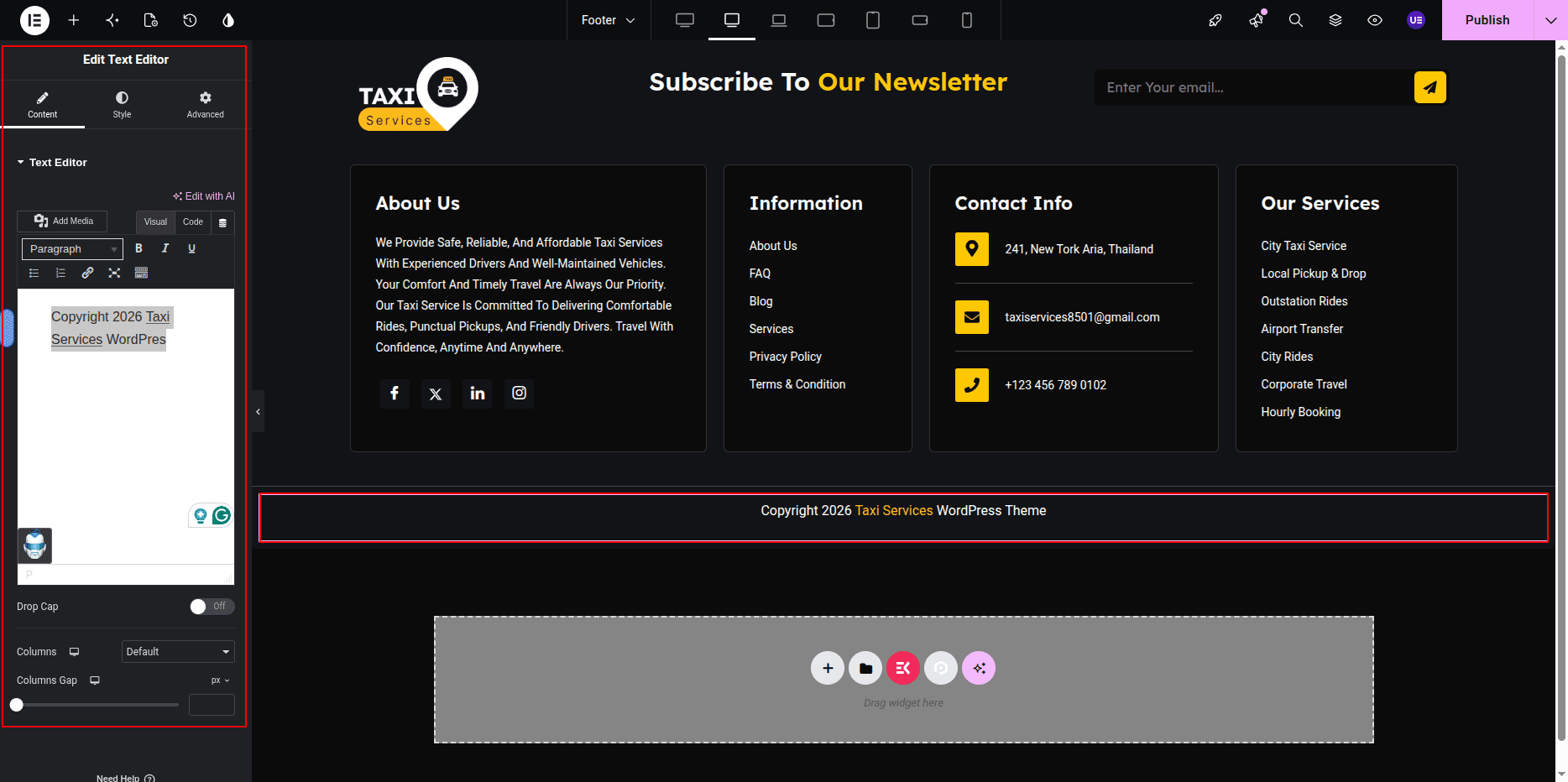Switch to the Advanced tab
Screen dimensions: 1568x782
(x=206, y=105)
